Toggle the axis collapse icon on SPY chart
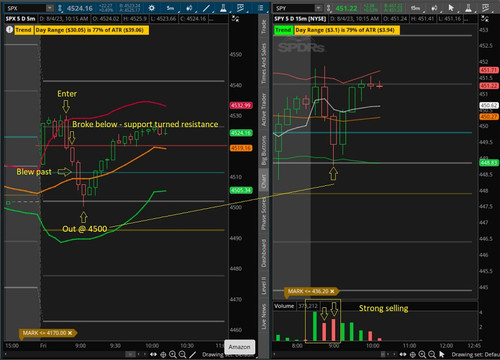Viewport: 500px width, 360px height. tap(485, 19)
